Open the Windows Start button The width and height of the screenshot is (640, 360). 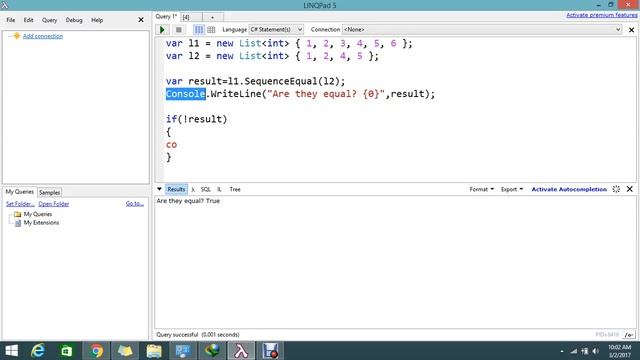(x=12, y=351)
